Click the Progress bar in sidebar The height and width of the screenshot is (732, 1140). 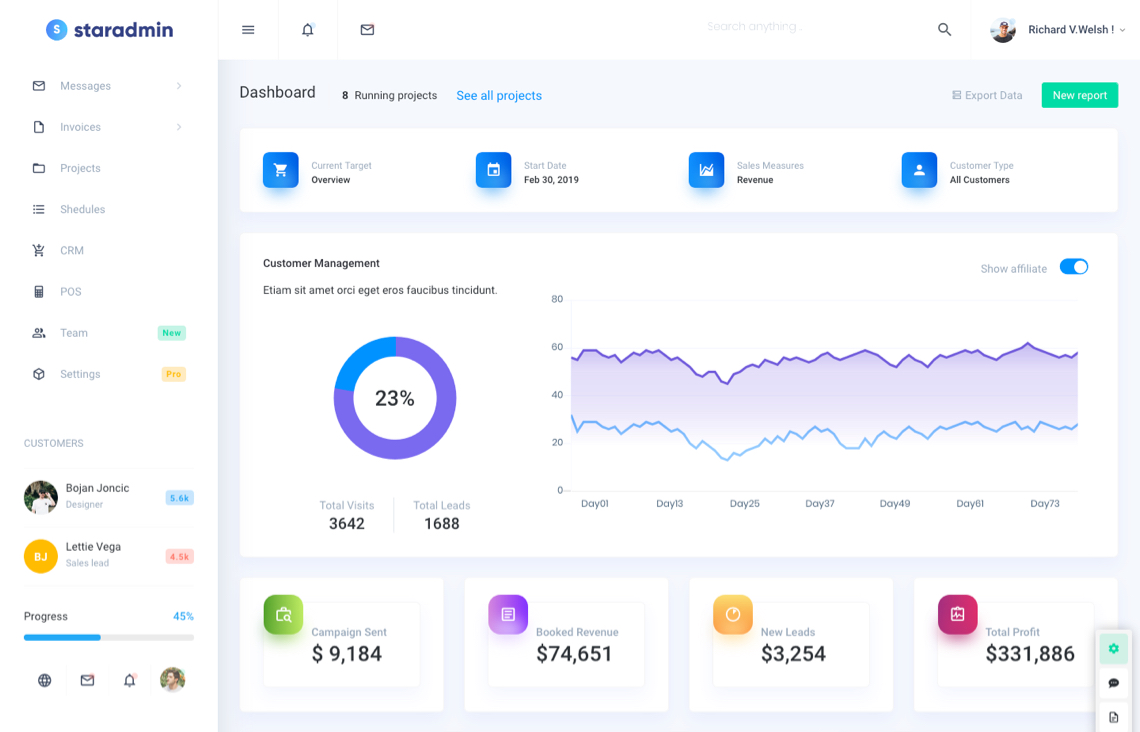(x=109, y=637)
